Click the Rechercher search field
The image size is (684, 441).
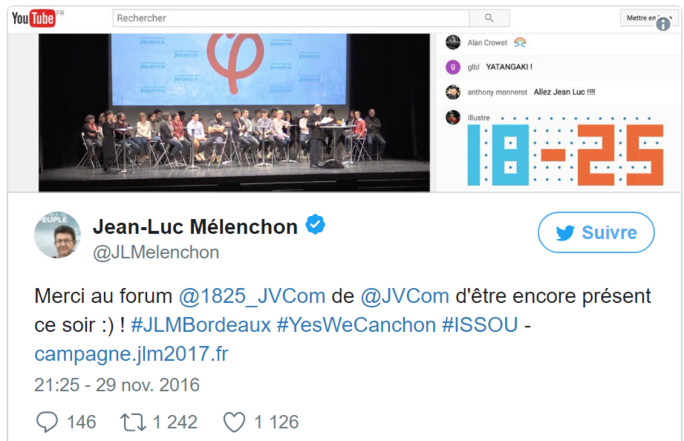pos(288,18)
